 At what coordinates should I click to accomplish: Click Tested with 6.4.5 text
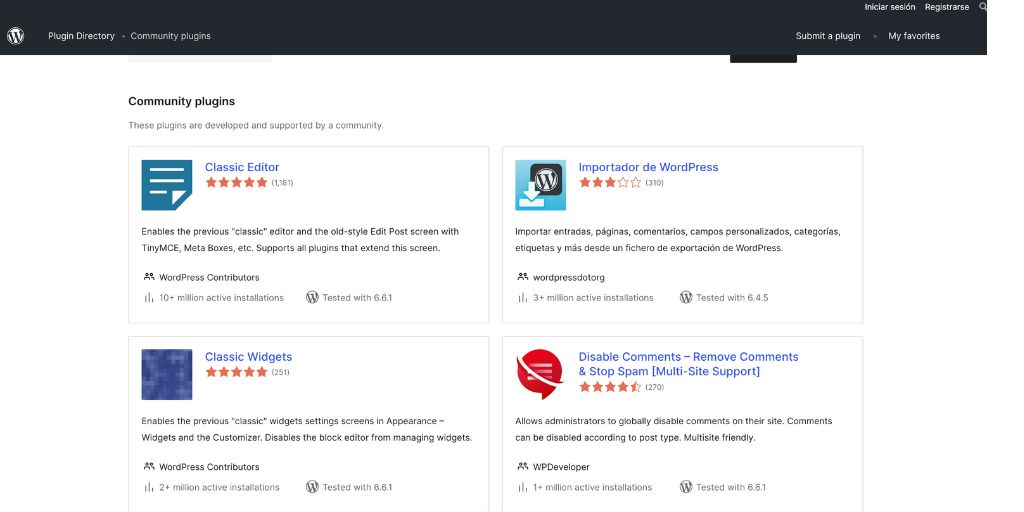tap(732, 298)
